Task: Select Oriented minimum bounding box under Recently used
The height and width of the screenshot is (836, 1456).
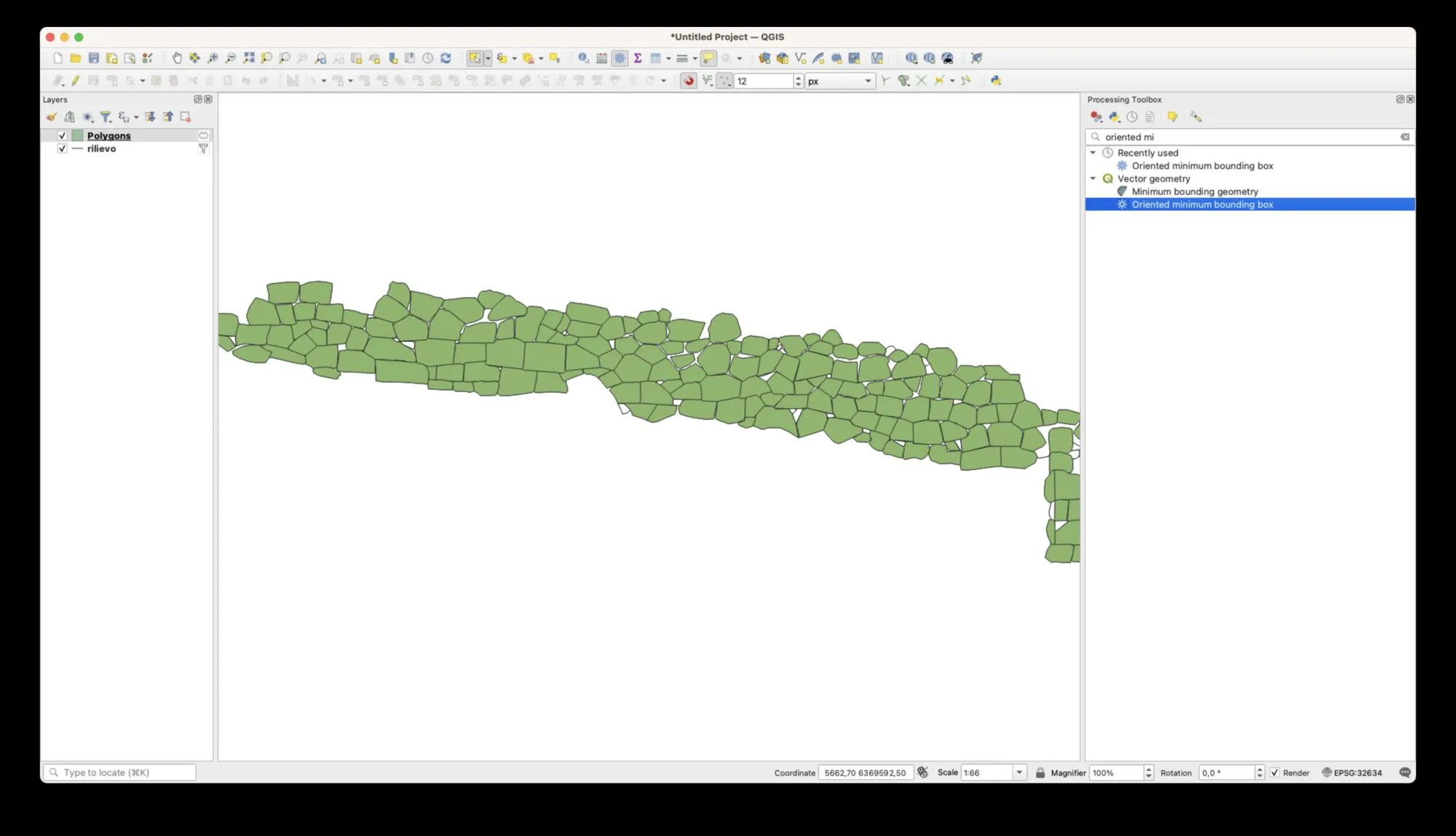Action: 1202,166
